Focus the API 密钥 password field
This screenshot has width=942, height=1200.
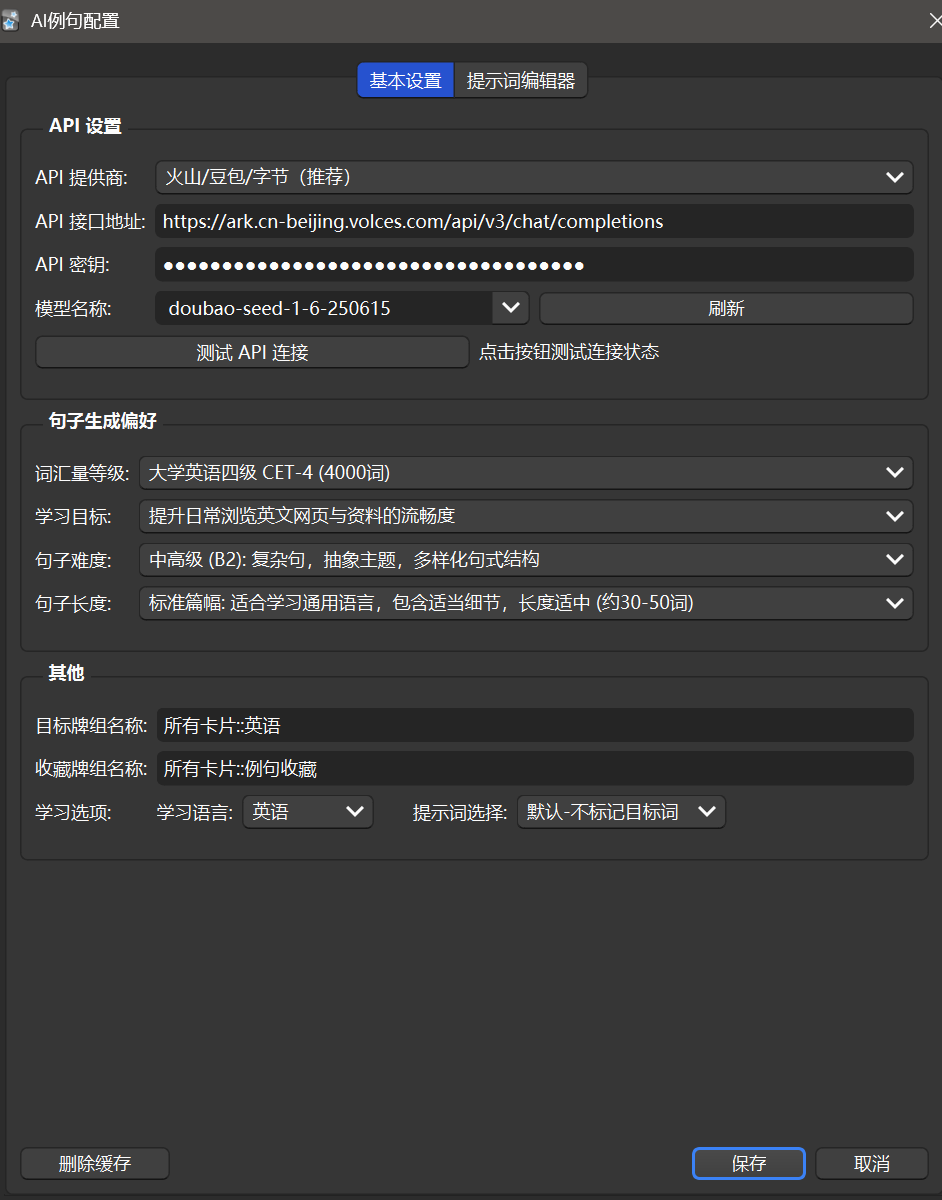[x=534, y=265]
